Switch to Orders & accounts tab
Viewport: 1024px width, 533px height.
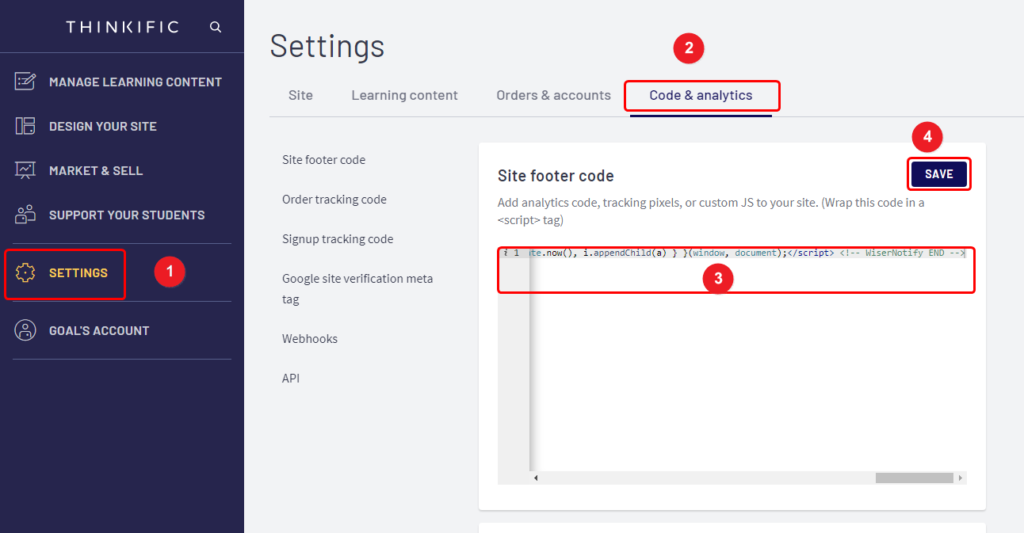pyautogui.click(x=553, y=95)
